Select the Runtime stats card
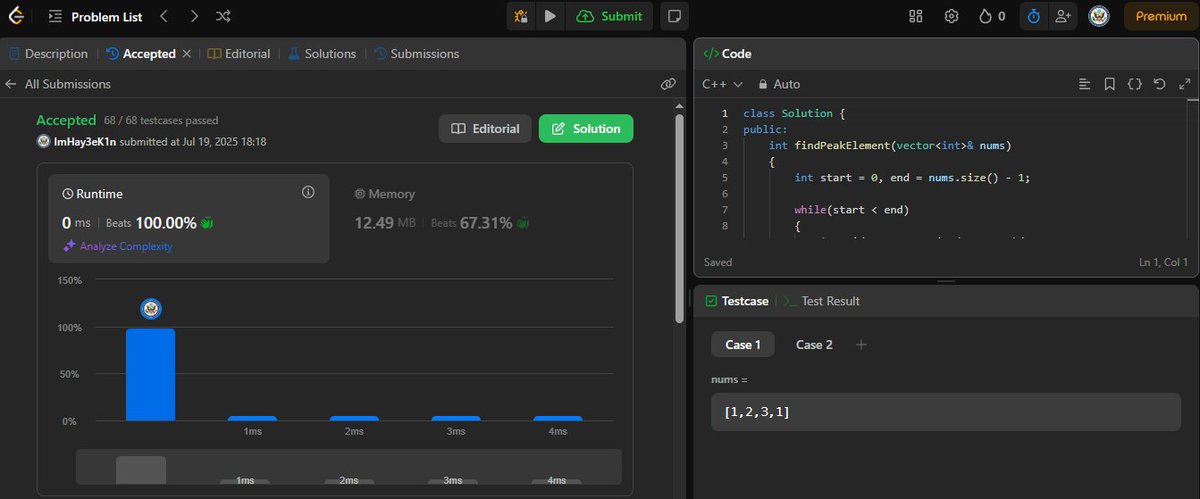The width and height of the screenshot is (1200, 499). click(x=189, y=219)
